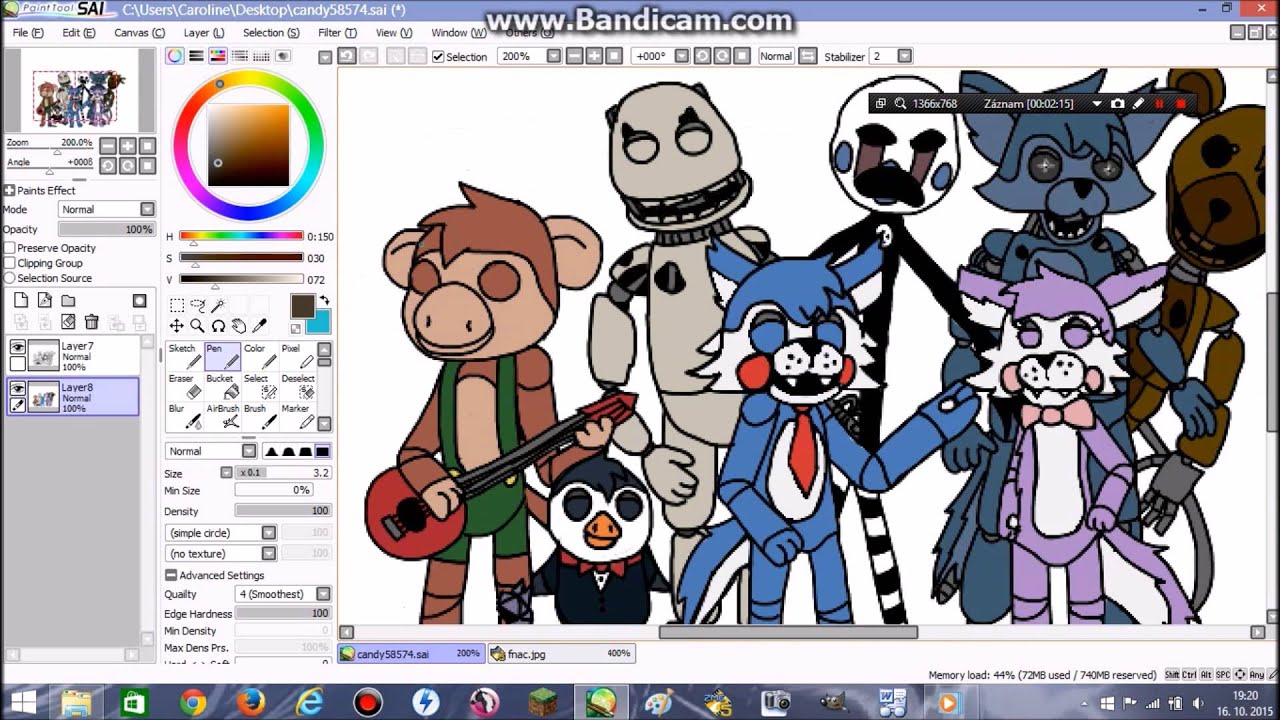This screenshot has width=1280, height=720.
Task: Show the color wheel panel
Action: click(175, 57)
